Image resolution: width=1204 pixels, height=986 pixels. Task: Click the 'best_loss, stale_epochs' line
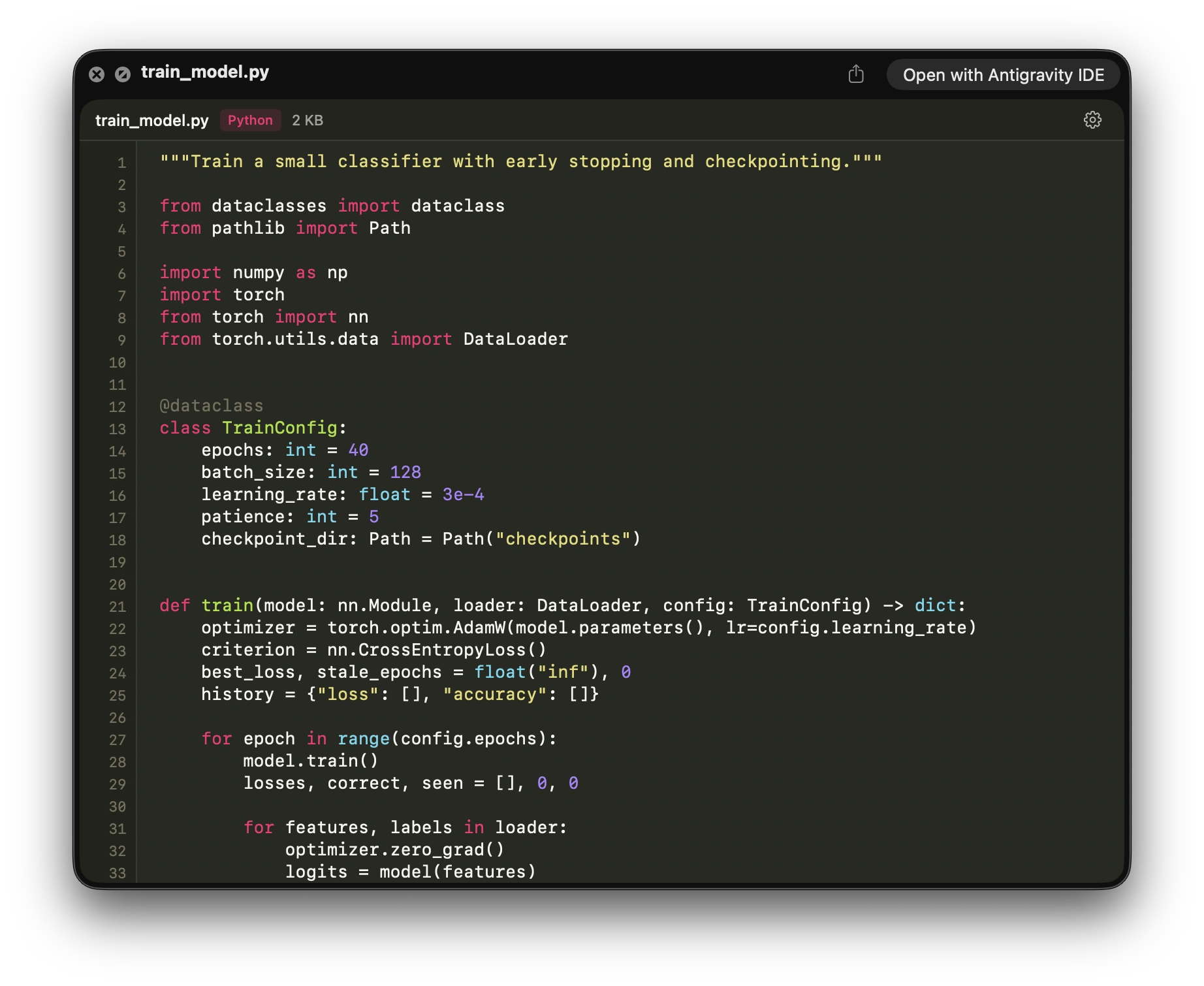click(x=416, y=672)
